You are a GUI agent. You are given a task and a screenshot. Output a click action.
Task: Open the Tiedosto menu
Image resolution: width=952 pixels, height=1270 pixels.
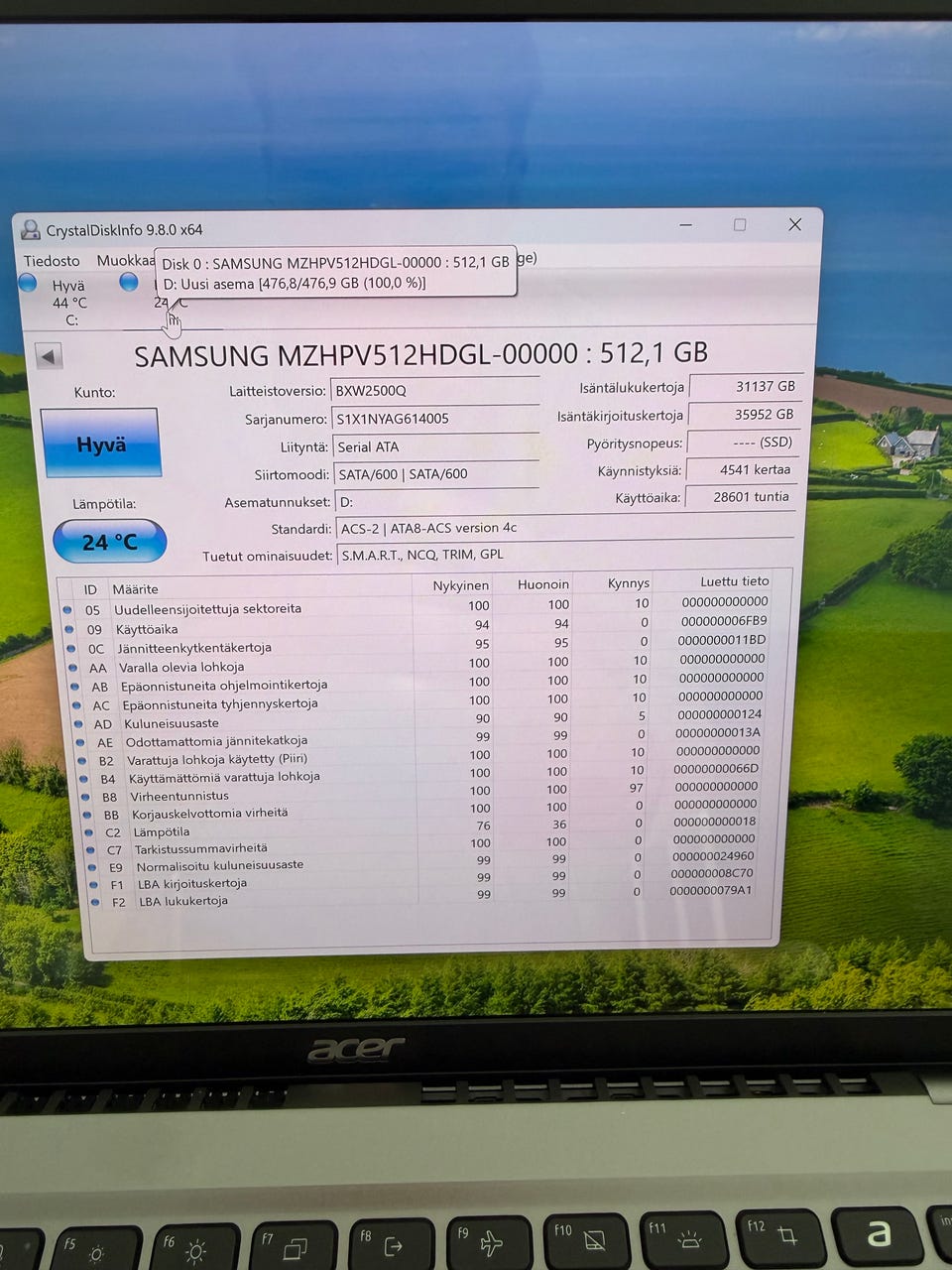pyautogui.click(x=52, y=261)
